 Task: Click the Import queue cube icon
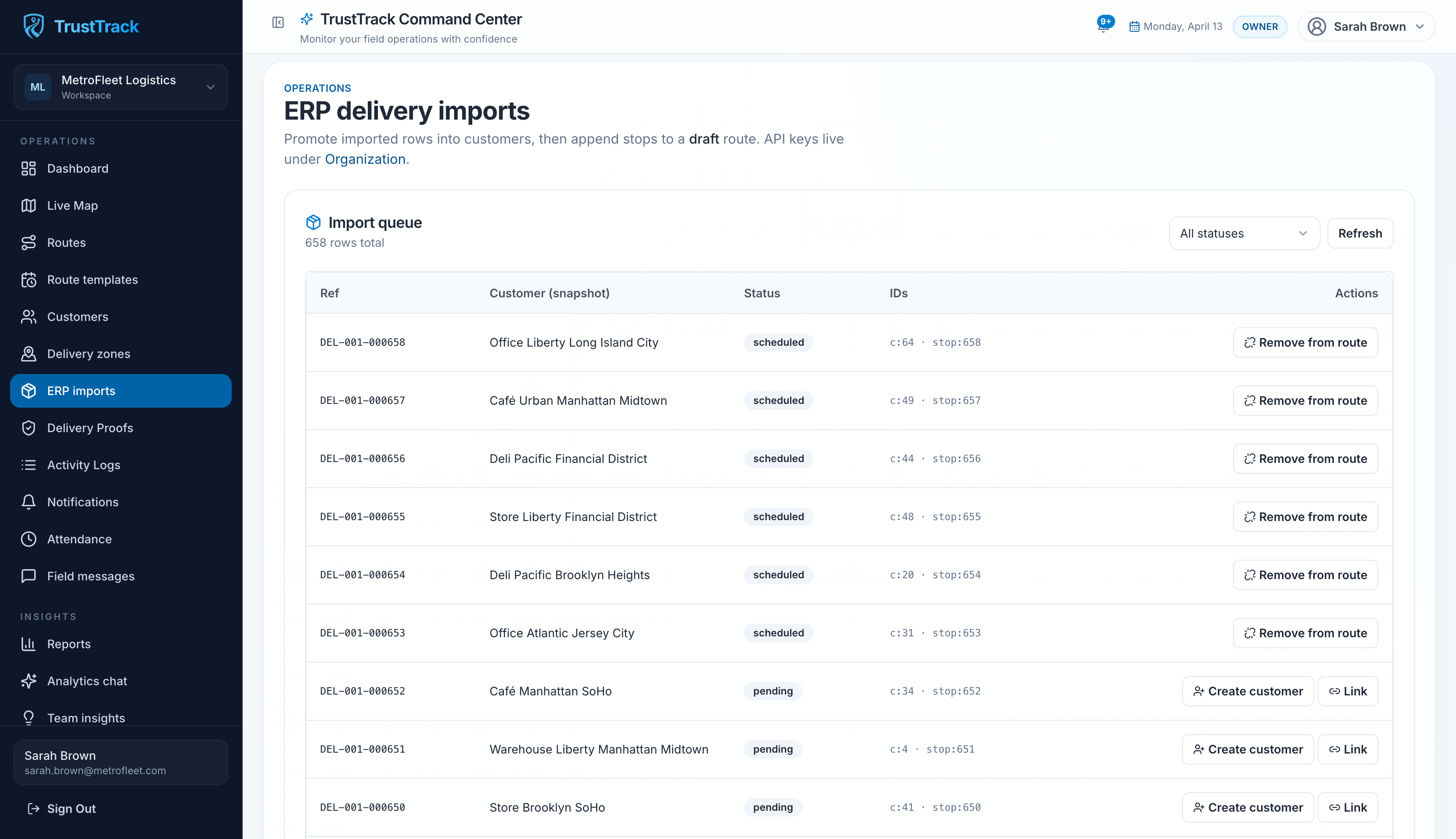313,222
